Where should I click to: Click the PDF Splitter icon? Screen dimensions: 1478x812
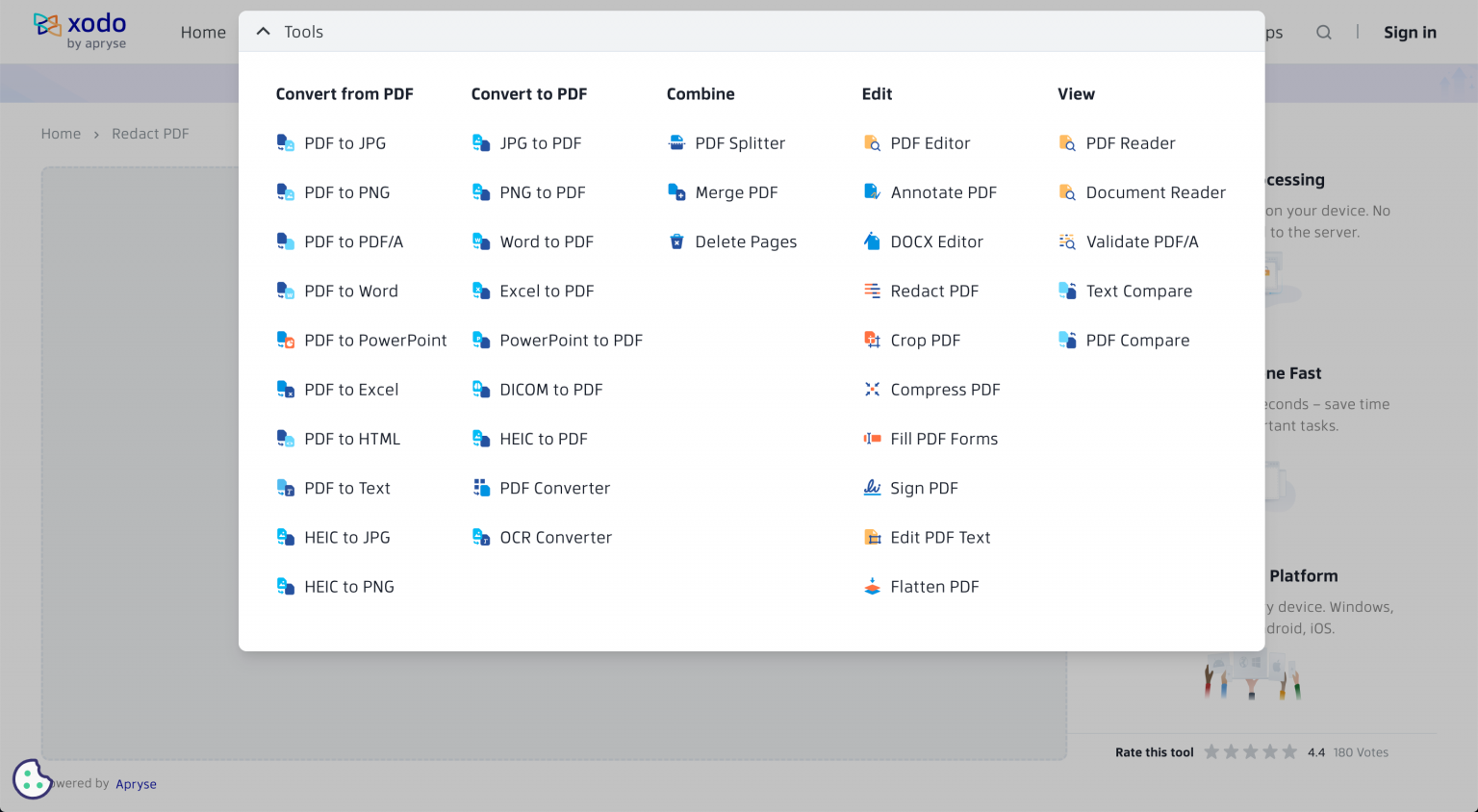(x=676, y=143)
